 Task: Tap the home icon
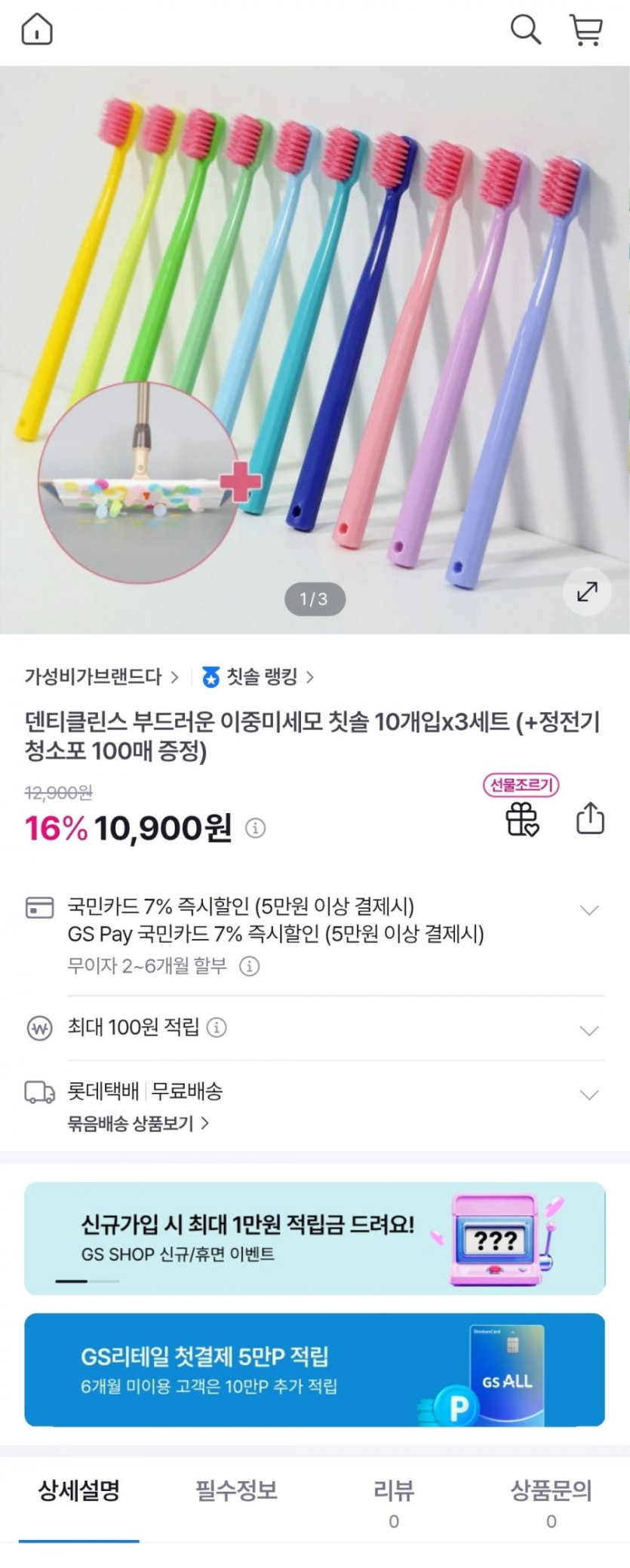[x=37, y=31]
